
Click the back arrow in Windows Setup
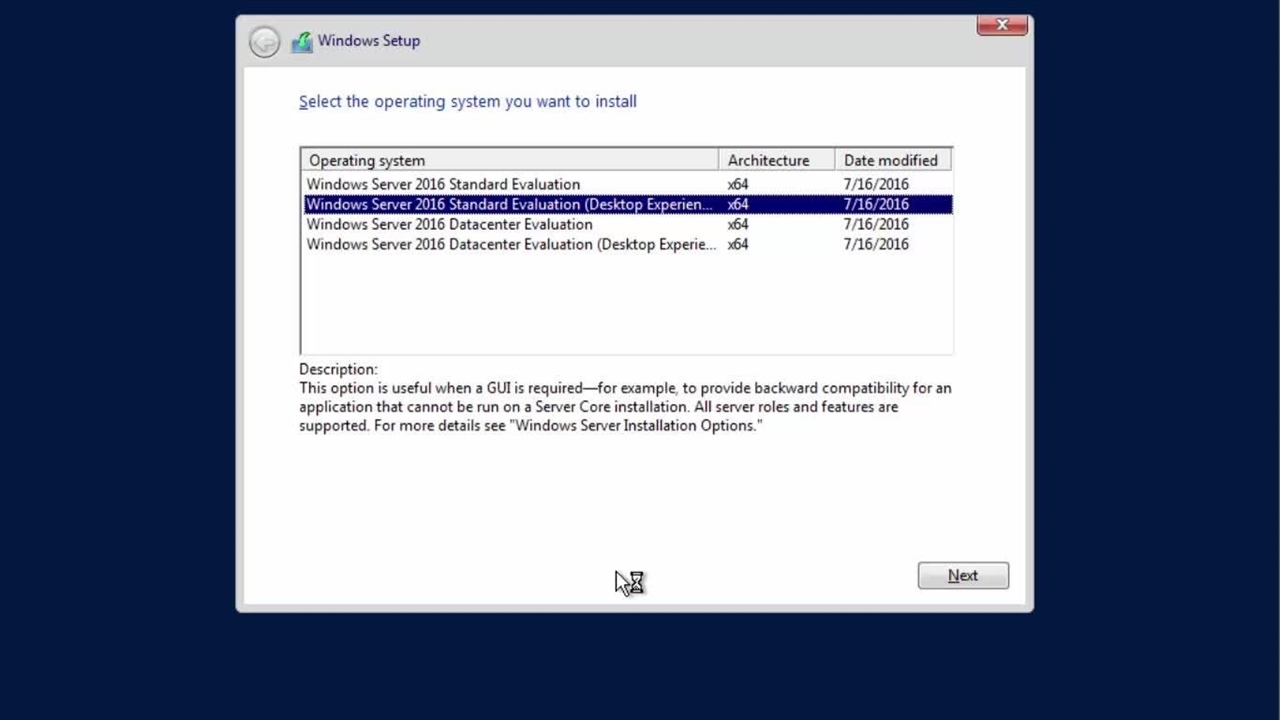264,42
